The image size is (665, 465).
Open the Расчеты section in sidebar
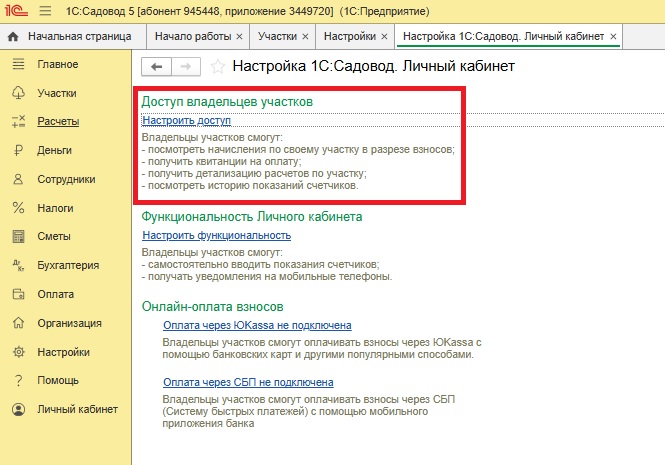[58, 121]
